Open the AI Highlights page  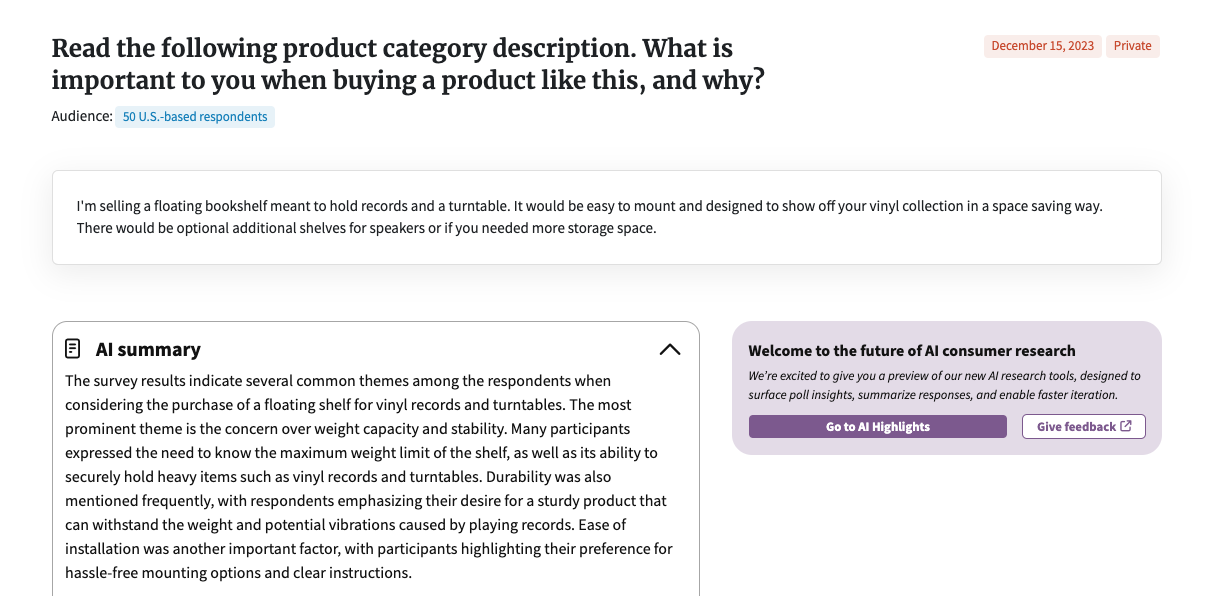[x=877, y=426]
